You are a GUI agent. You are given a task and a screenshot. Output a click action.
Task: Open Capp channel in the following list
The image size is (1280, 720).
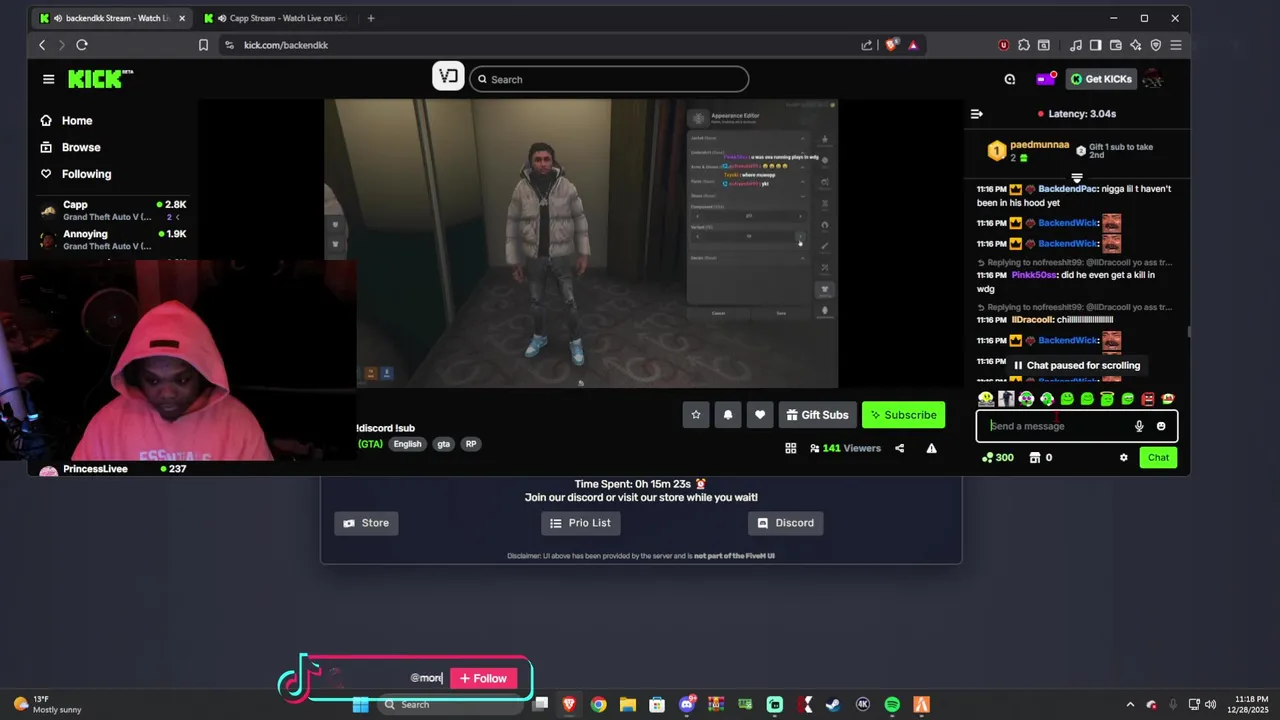(x=112, y=210)
